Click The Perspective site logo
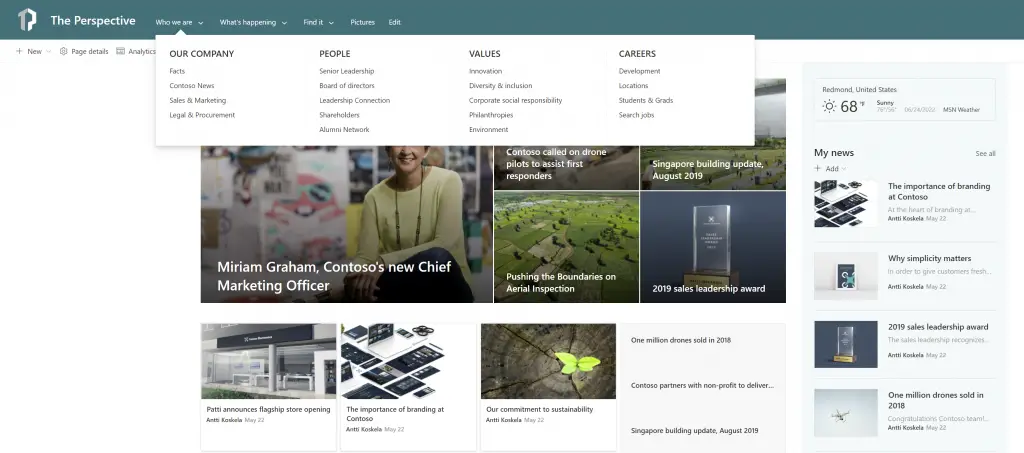 pos(27,21)
